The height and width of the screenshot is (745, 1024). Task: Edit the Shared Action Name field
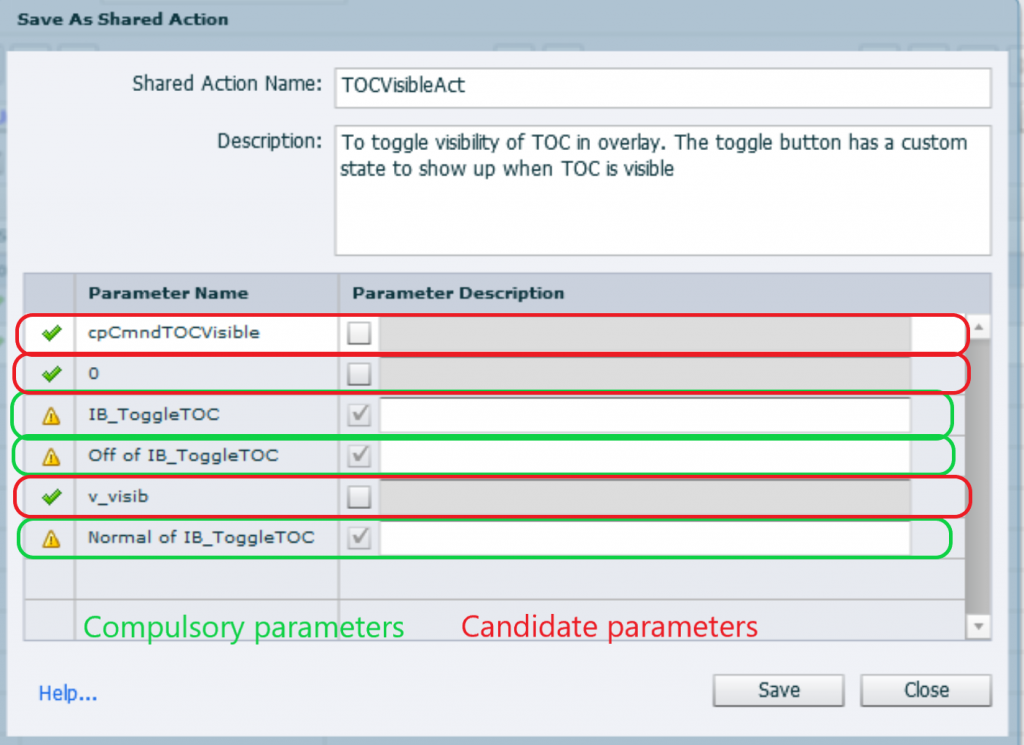click(662, 87)
